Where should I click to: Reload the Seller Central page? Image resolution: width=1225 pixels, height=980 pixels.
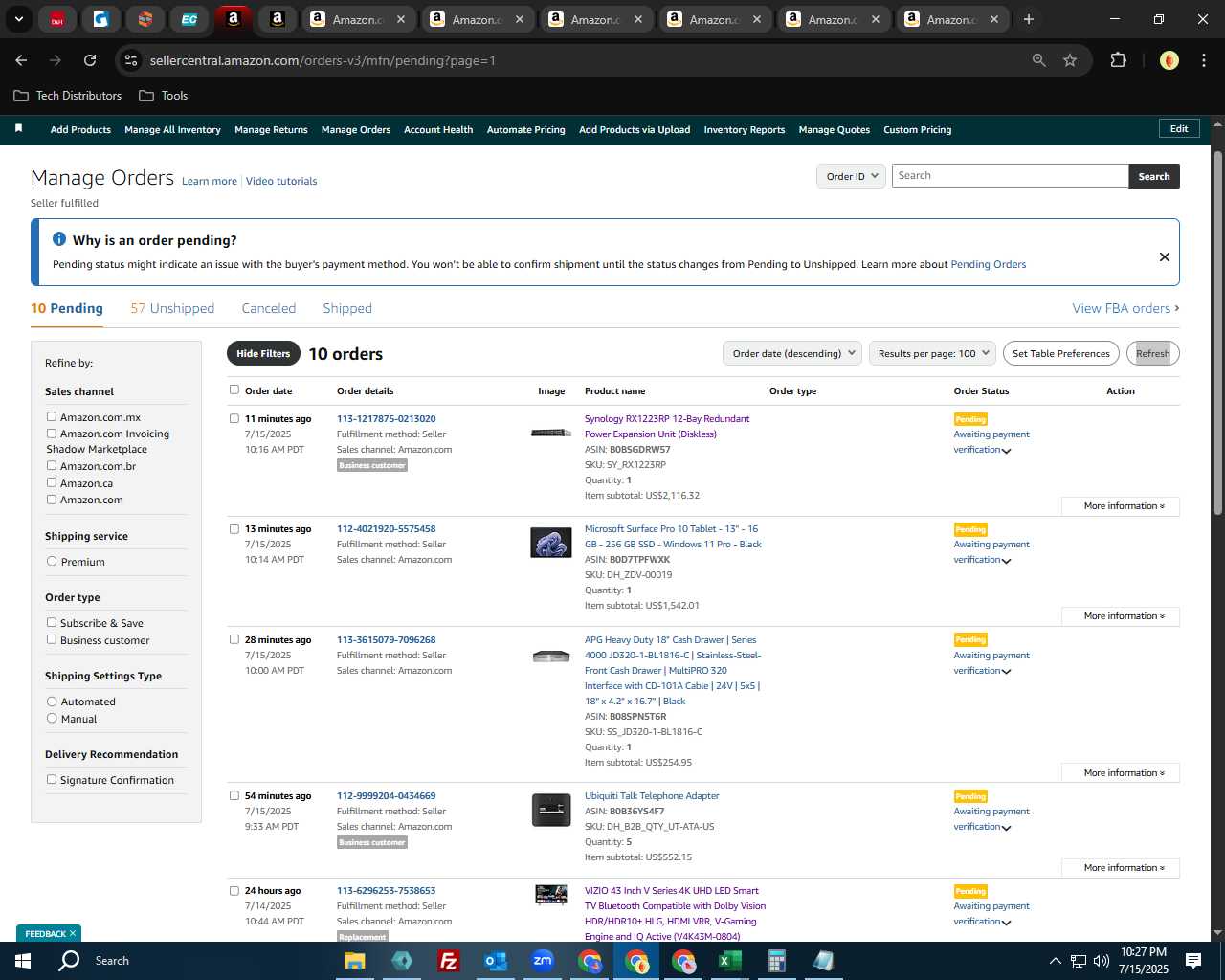coord(90,60)
